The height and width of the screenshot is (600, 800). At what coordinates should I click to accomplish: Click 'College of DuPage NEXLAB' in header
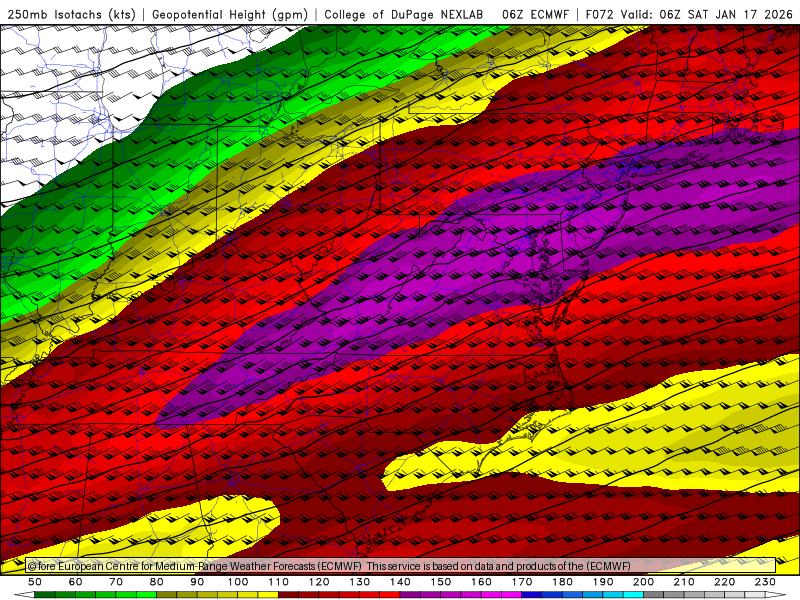click(x=404, y=14)
